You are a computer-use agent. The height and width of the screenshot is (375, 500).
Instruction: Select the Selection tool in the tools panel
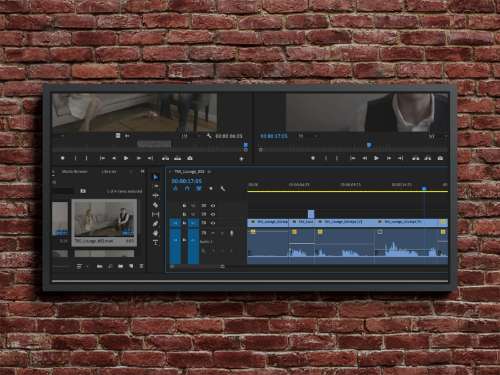(155, 177)
